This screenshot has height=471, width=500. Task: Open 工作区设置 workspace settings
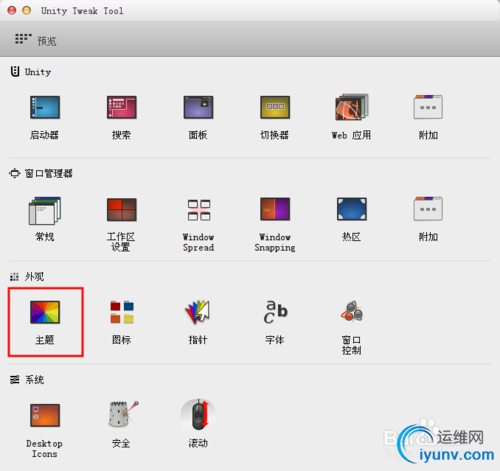121,225
